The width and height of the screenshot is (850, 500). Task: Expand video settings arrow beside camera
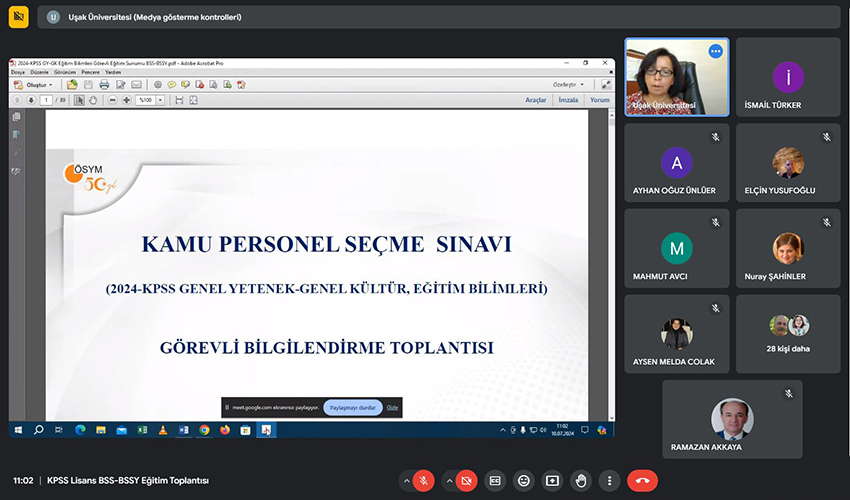tap(448, 481)
